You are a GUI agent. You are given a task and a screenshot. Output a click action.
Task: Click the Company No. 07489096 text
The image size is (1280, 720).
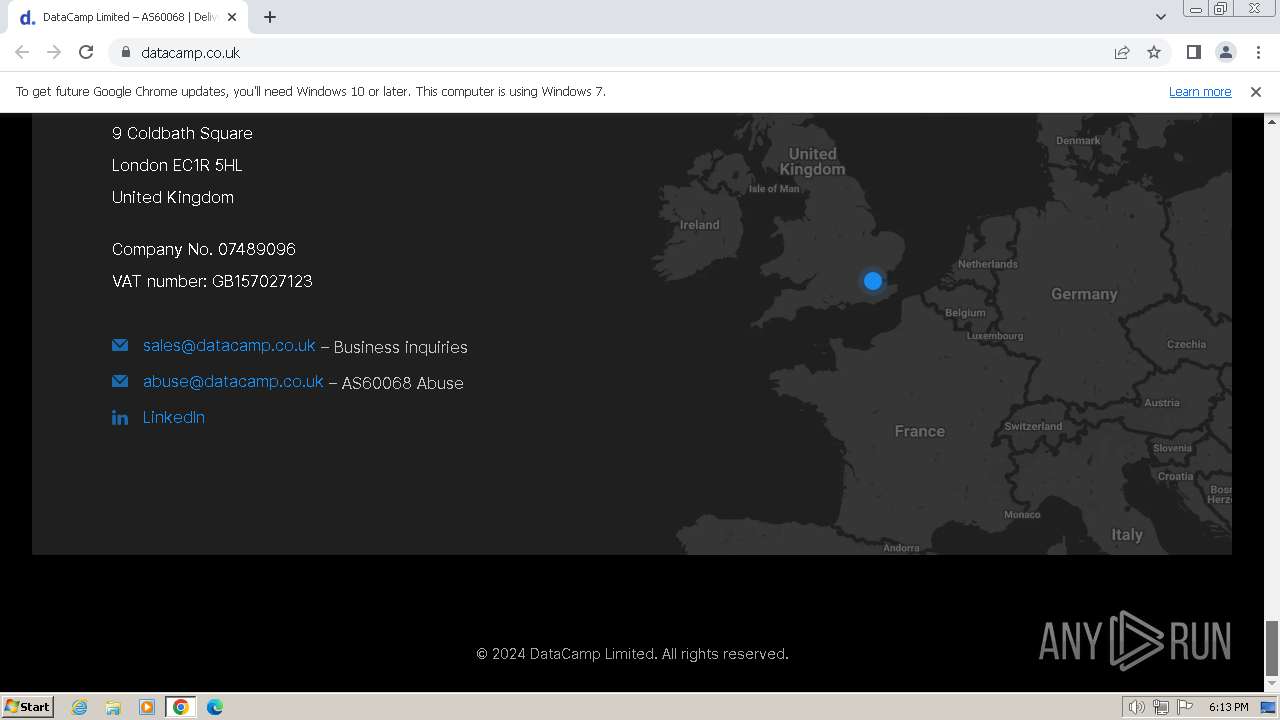[204, 249]
